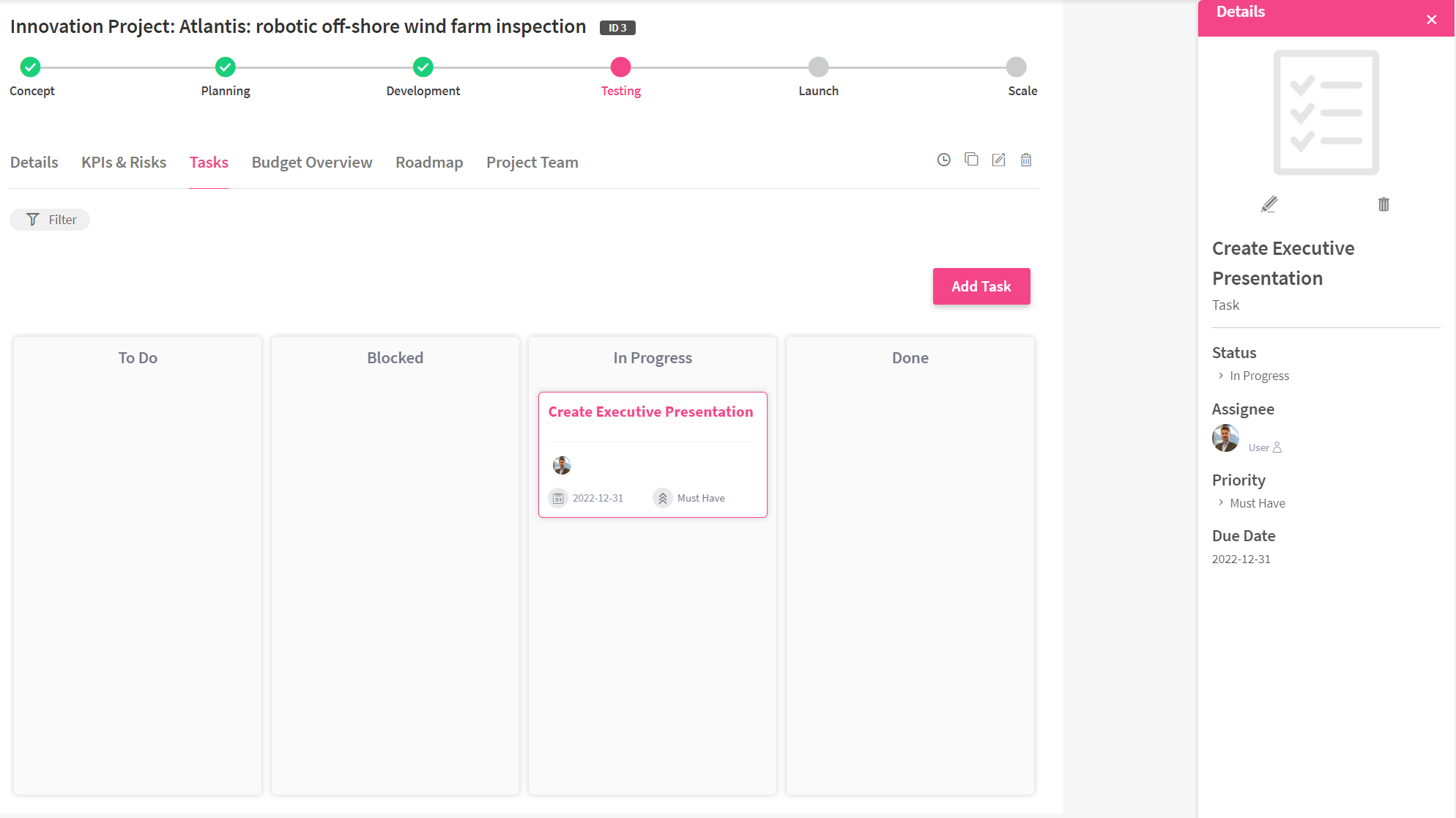Viewport: 1456px width, 818px height.
Task: Click the assignee avatar in the Details panel
Action: coord(1225,438)
